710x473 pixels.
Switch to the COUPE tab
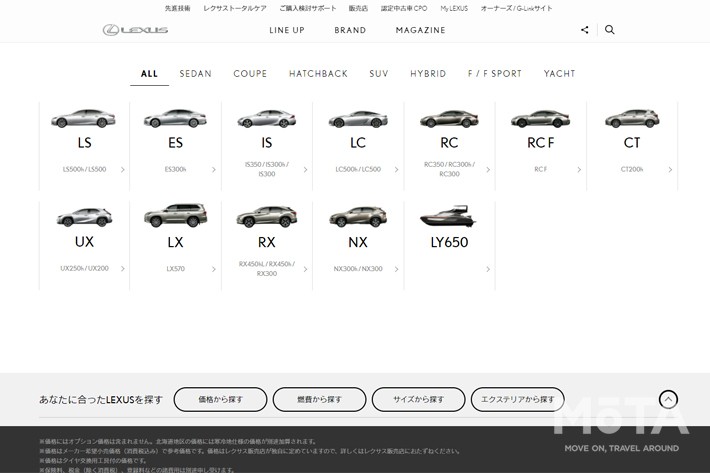click(x=250, y=74)
